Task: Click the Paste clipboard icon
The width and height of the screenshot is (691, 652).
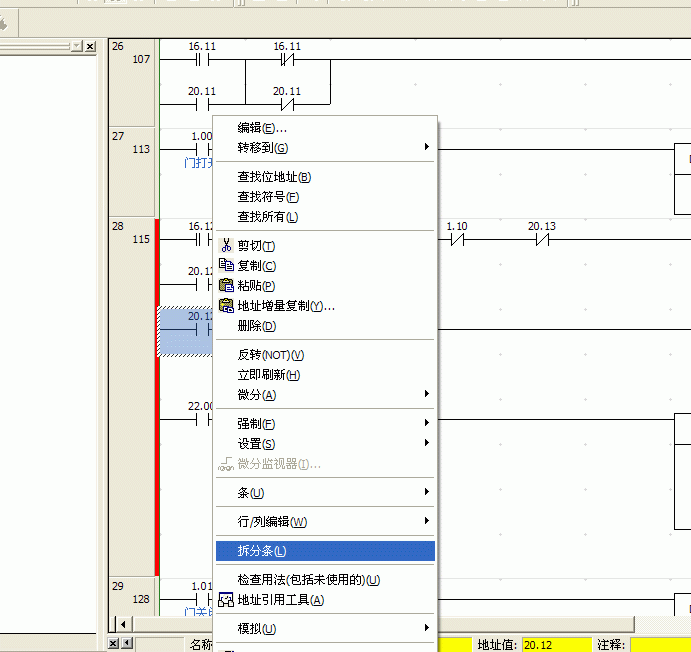Action: [226, 286]
